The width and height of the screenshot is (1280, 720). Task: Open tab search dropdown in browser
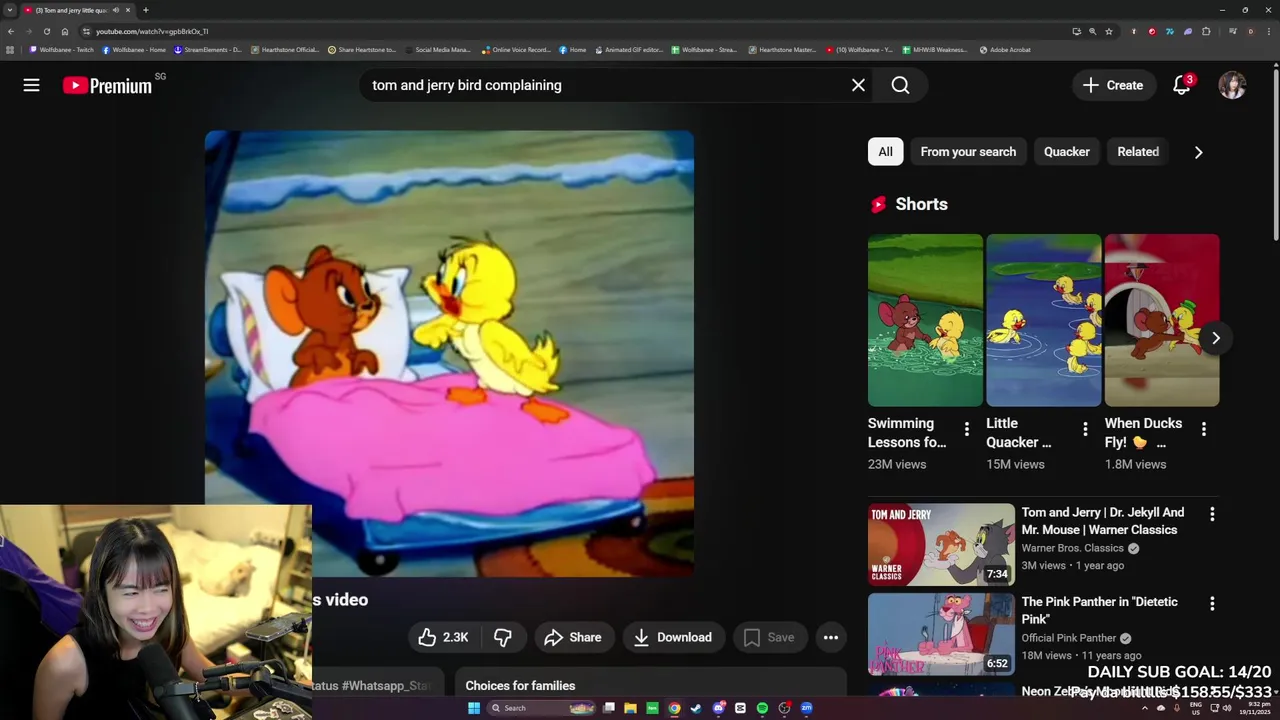pyautogui.click(x=10, y=10)
